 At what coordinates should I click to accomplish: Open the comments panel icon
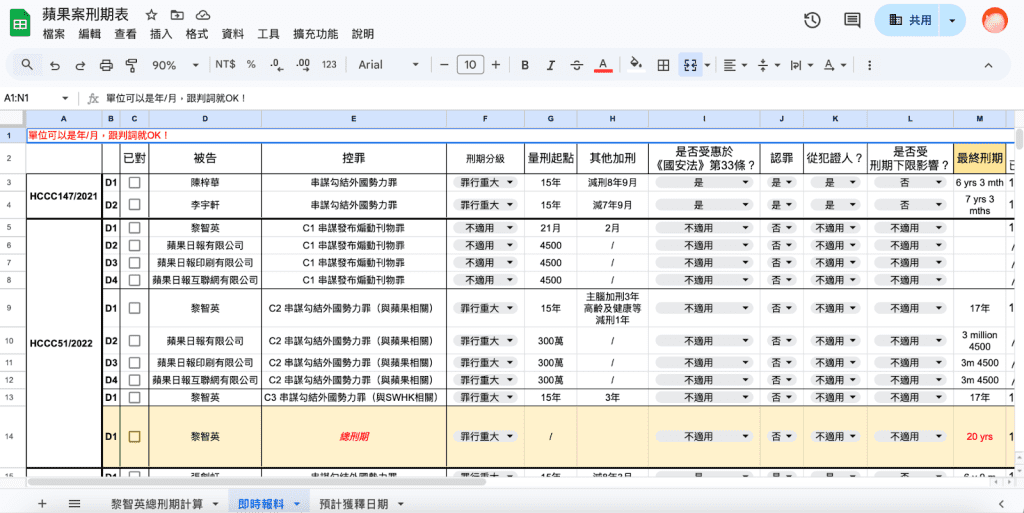pyautogui.click(x=852, y=20)
